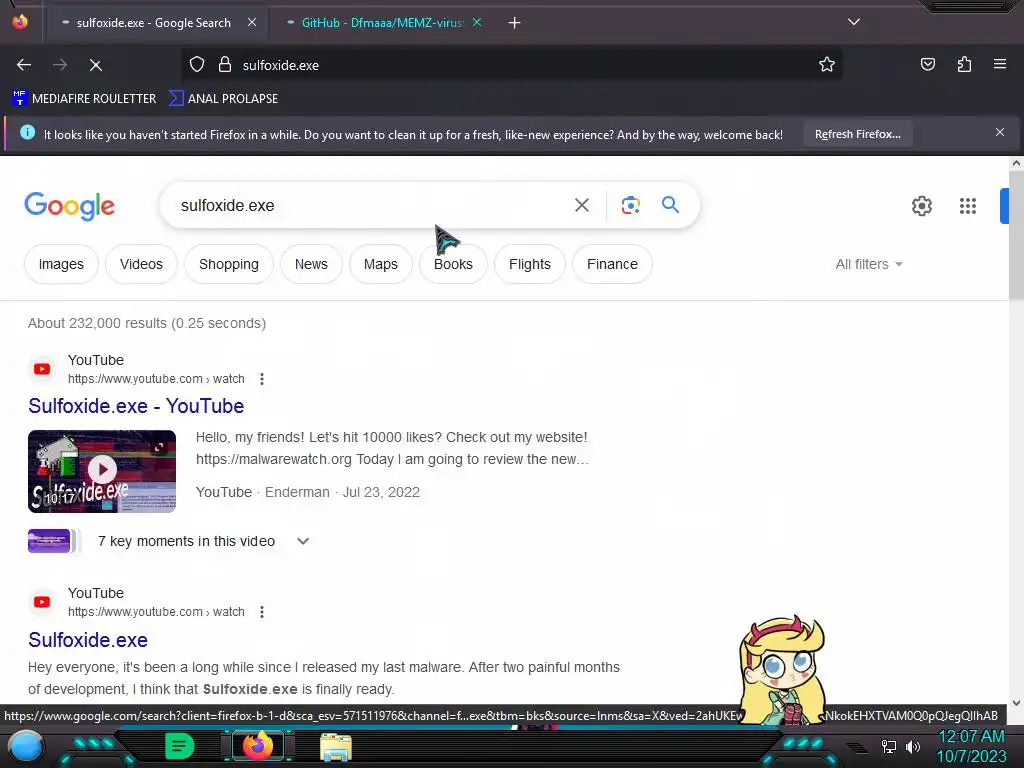
Task: Open the green notes app on taskbar
Action: [179, 746]
